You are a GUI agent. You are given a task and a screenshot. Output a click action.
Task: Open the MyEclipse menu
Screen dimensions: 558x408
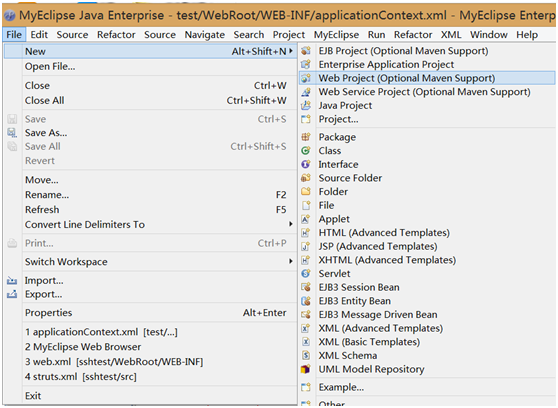click(x=336, y=35)
